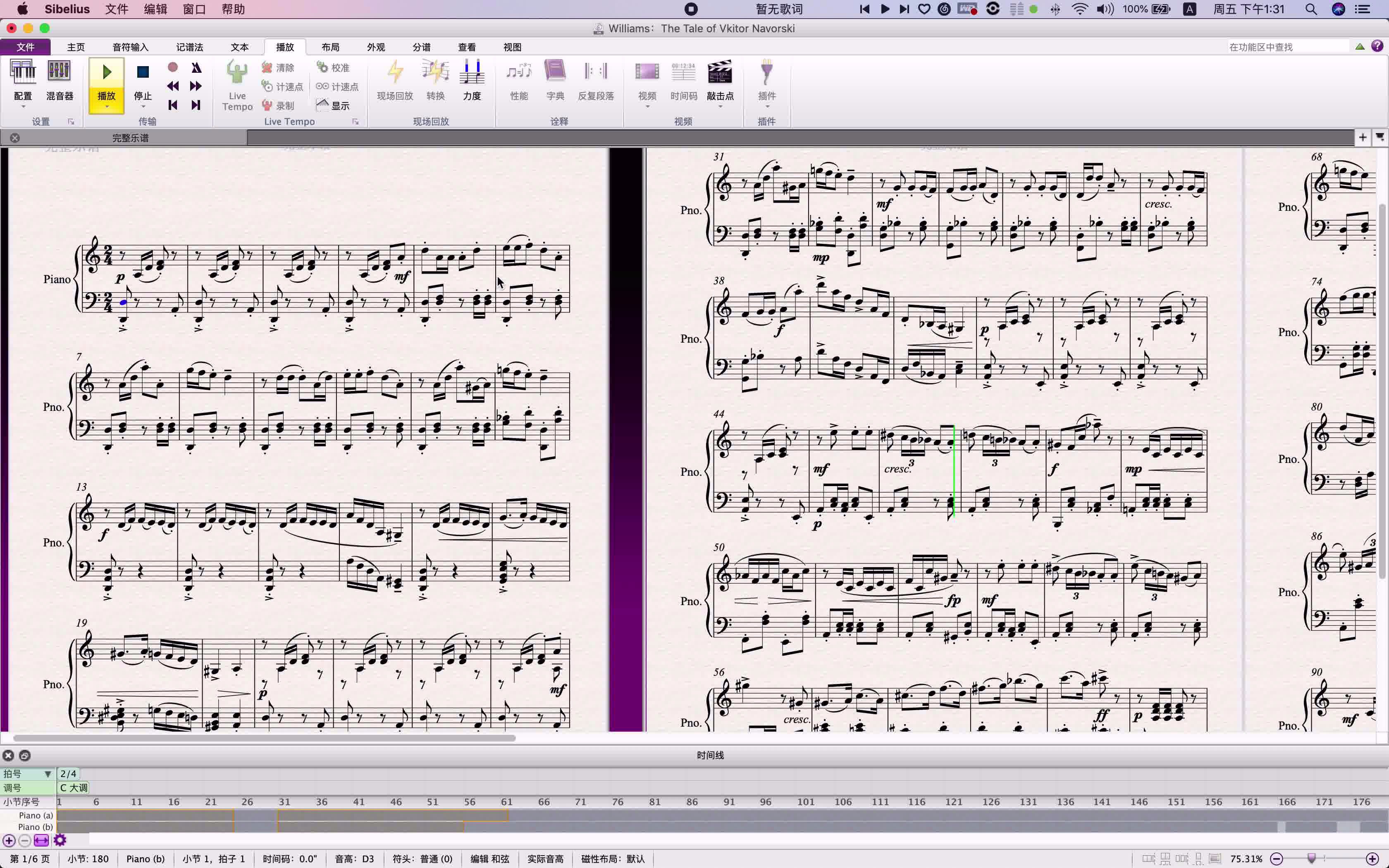1389x868 pixels.
Task: Open Sibelius help question mark icon
Action: [1377, 46]
